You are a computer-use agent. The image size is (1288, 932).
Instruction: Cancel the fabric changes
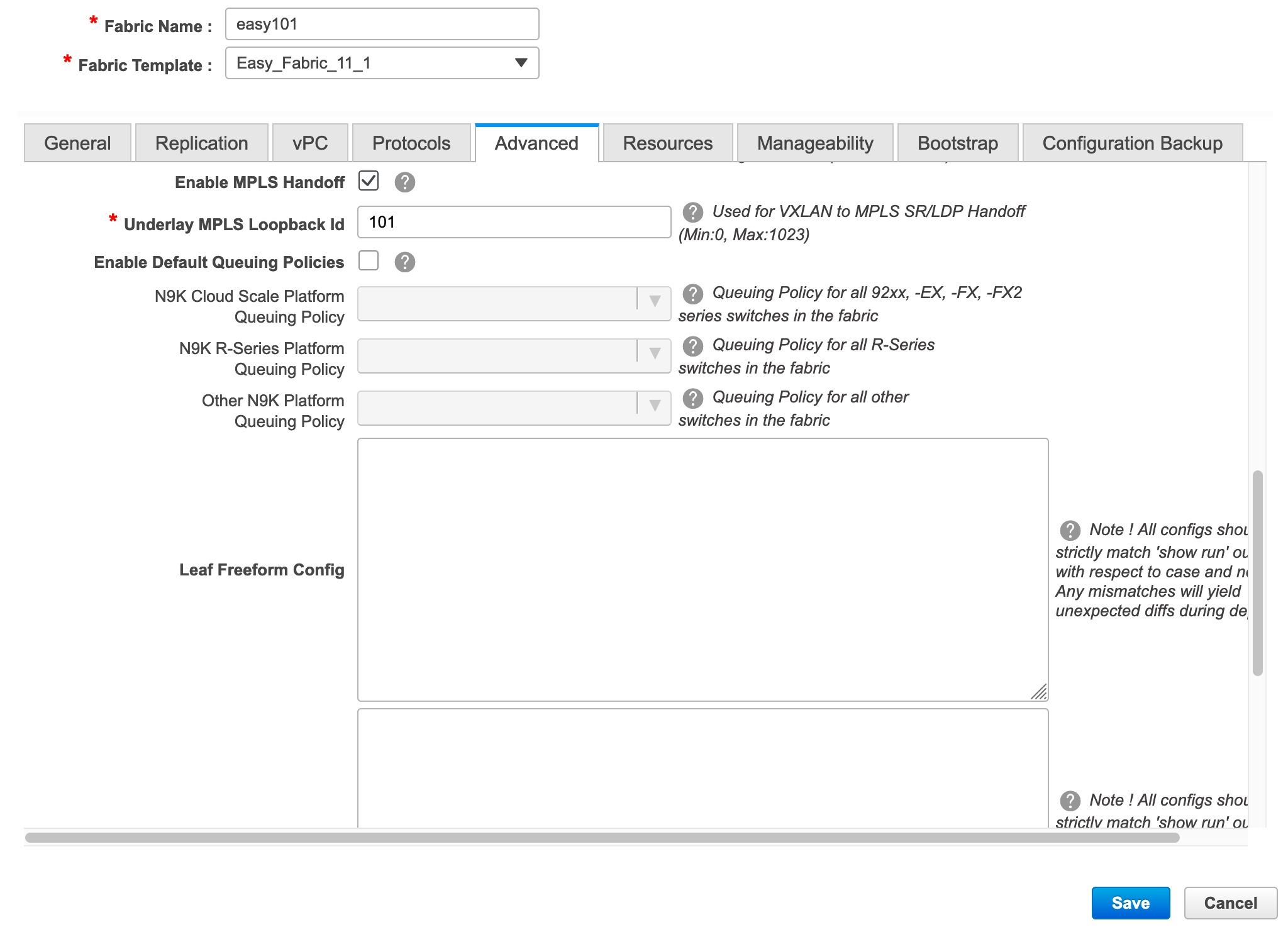1230,902
